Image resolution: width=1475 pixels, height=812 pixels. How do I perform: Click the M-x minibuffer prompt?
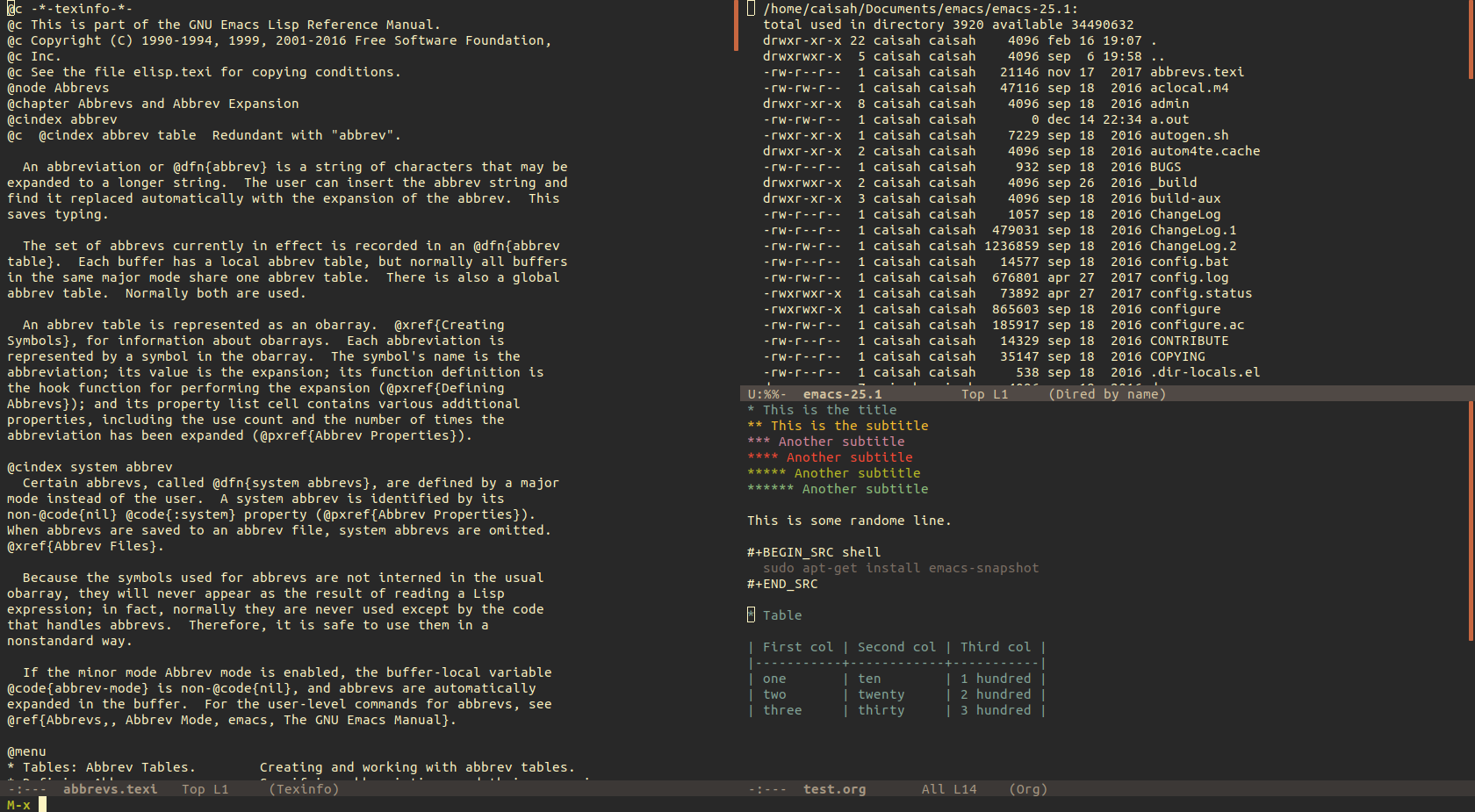pyautogui.click(x=18, y=805)
